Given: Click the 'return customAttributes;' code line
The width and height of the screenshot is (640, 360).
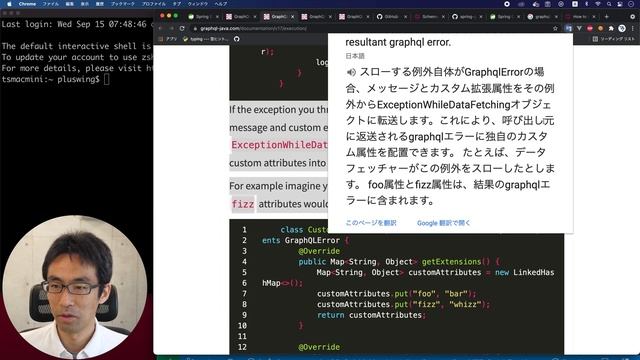Looking at the screenshot, I should point(371,315).
